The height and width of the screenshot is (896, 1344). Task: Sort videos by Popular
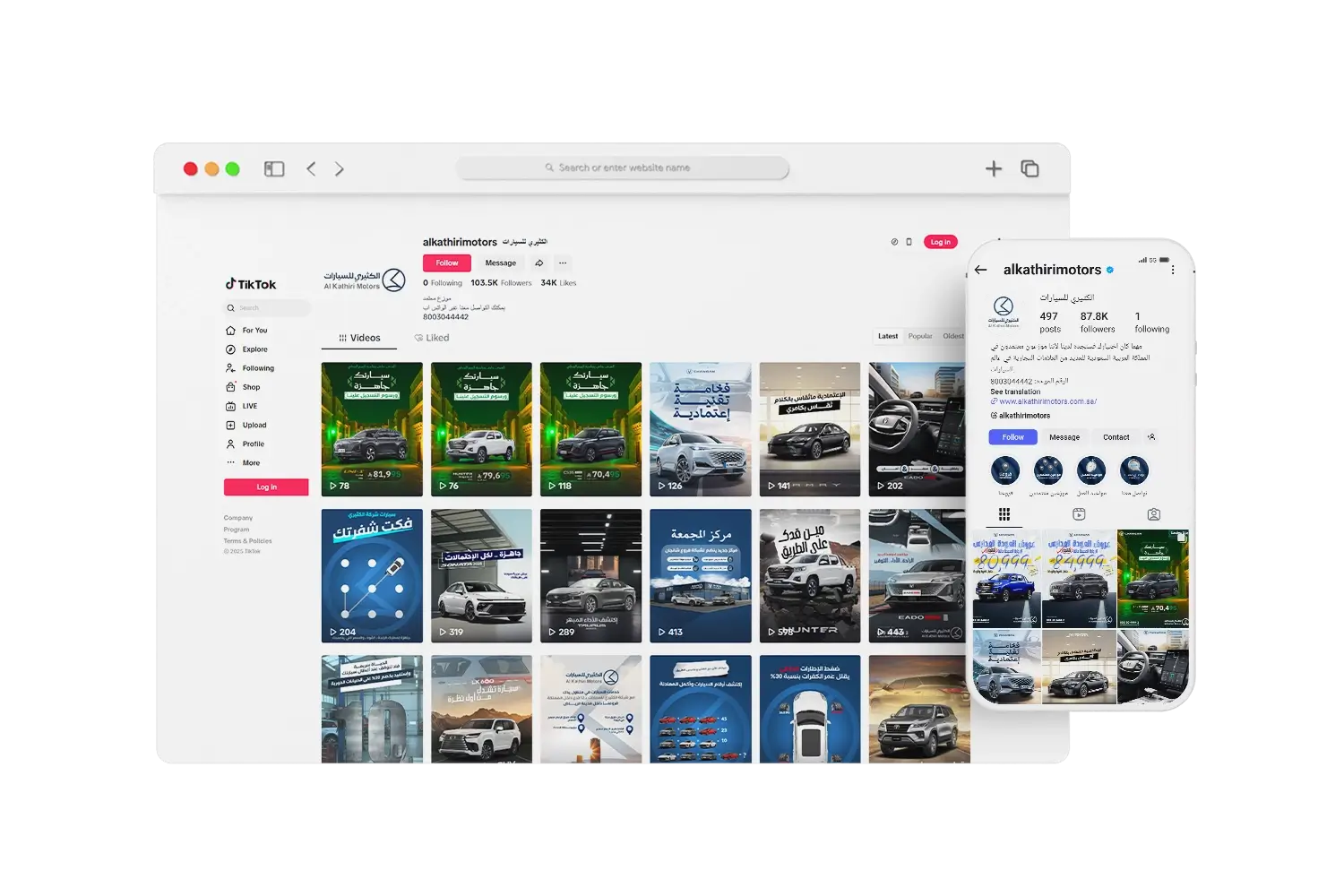920,336
